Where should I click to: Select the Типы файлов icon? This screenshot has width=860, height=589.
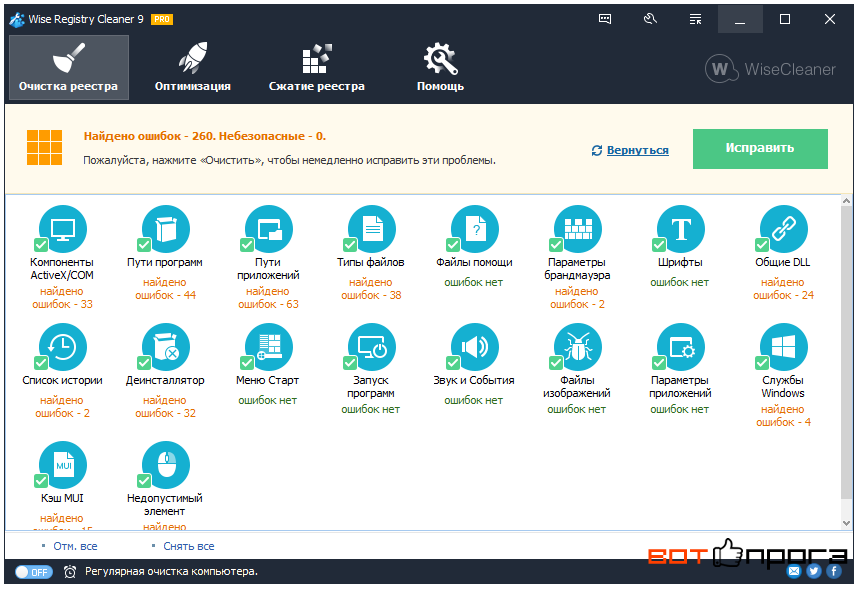click(x=372, y=229)
